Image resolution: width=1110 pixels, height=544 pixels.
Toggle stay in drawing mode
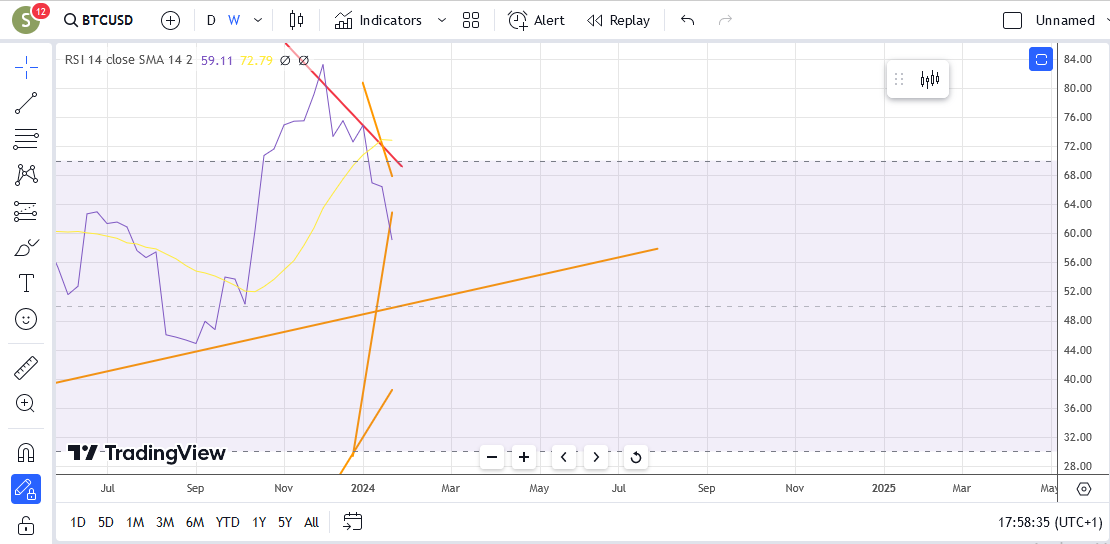pos(26,489)
